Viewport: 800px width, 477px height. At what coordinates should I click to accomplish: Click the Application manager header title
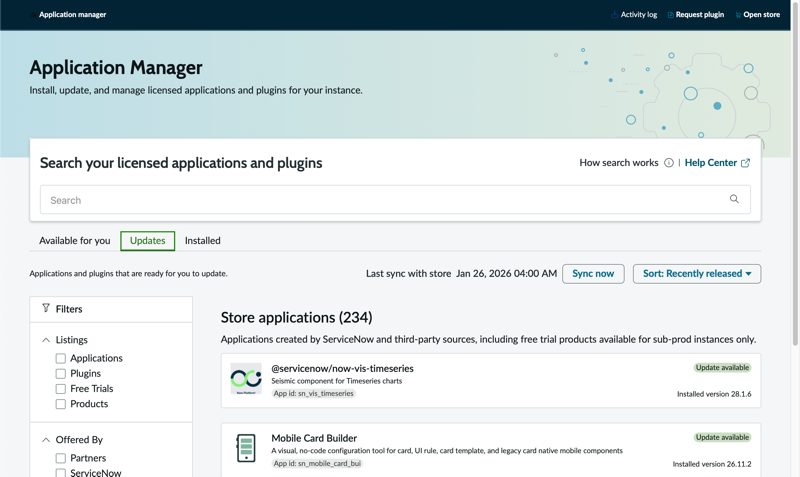[72, 15]
